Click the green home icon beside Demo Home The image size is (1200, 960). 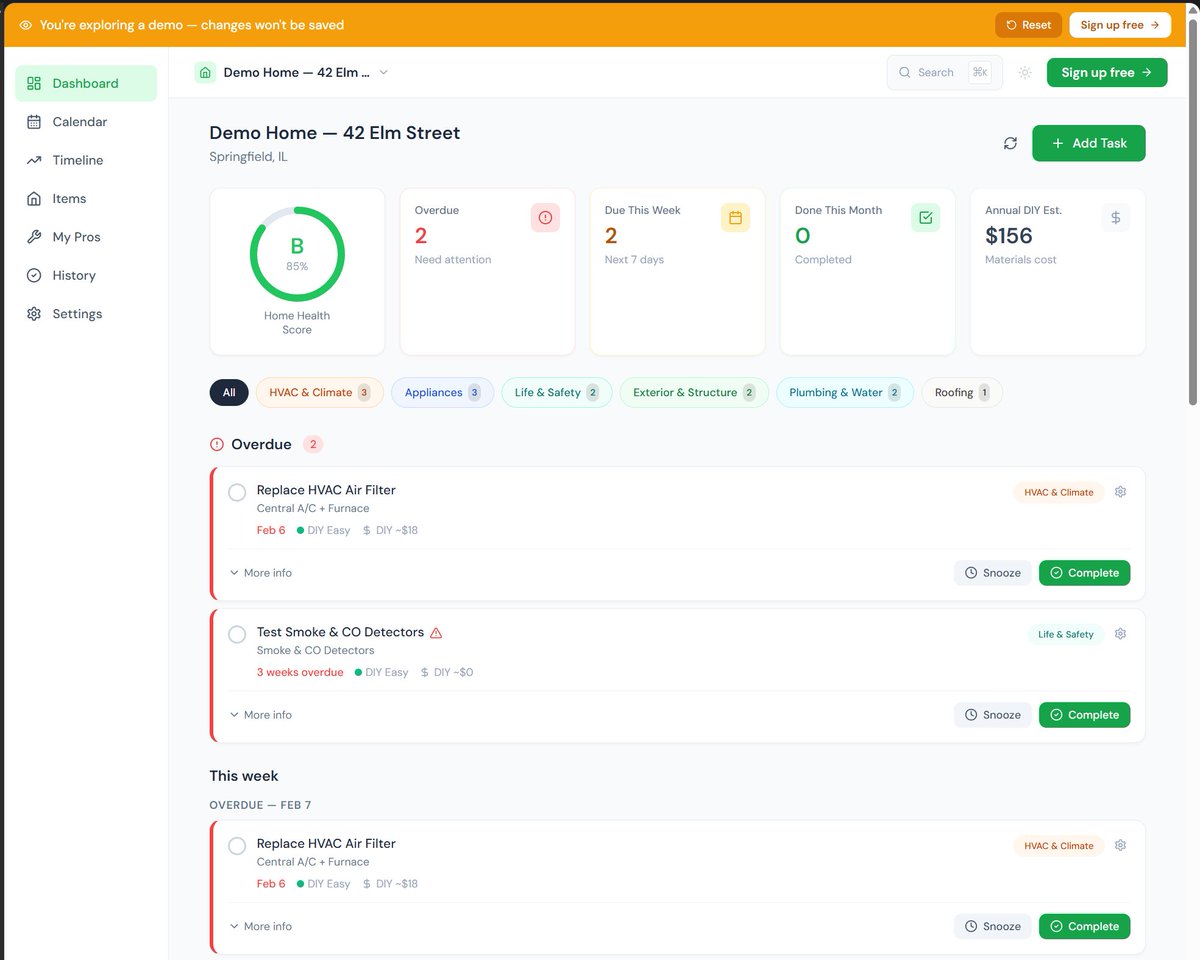point(205,72)
